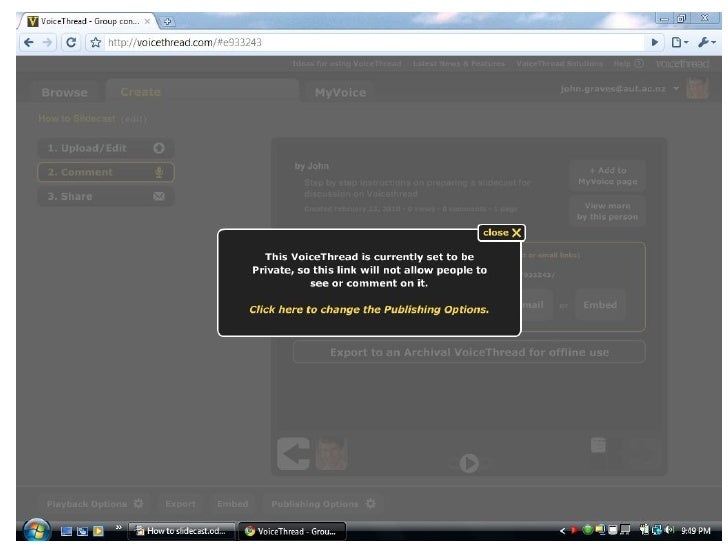Select the VoiceThread - Group con... browser tab
Viewport: 728px width, 546px height.
88,21
